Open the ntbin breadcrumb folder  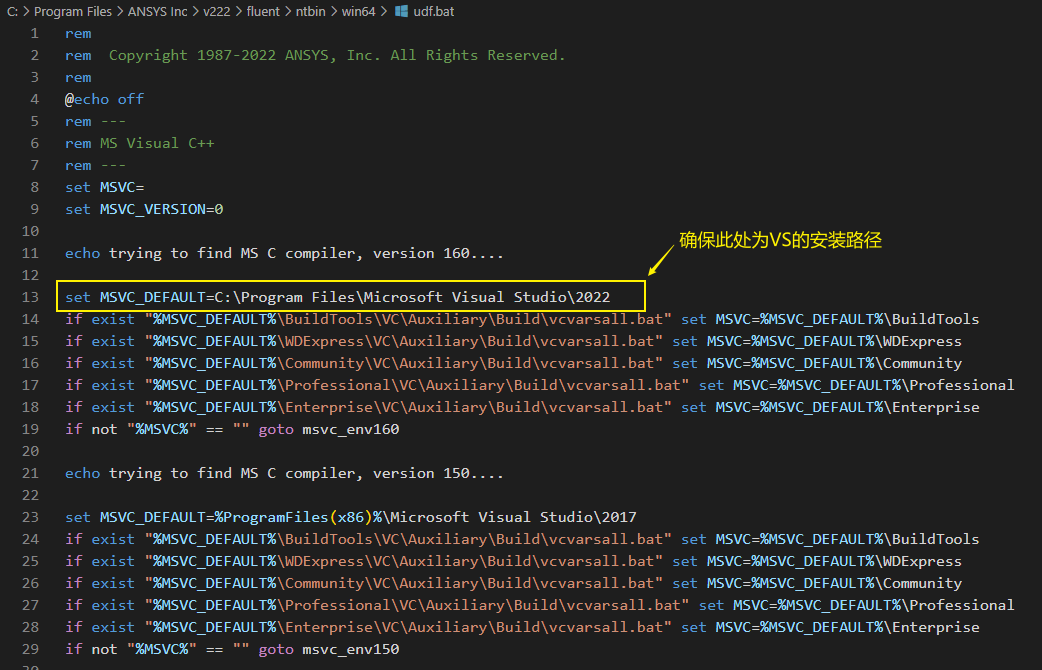coord(310,11)
